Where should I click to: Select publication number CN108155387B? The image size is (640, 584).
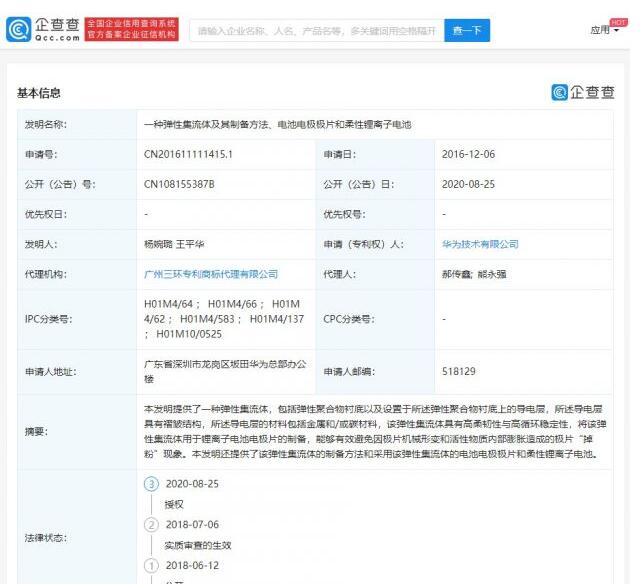(179, 184)
